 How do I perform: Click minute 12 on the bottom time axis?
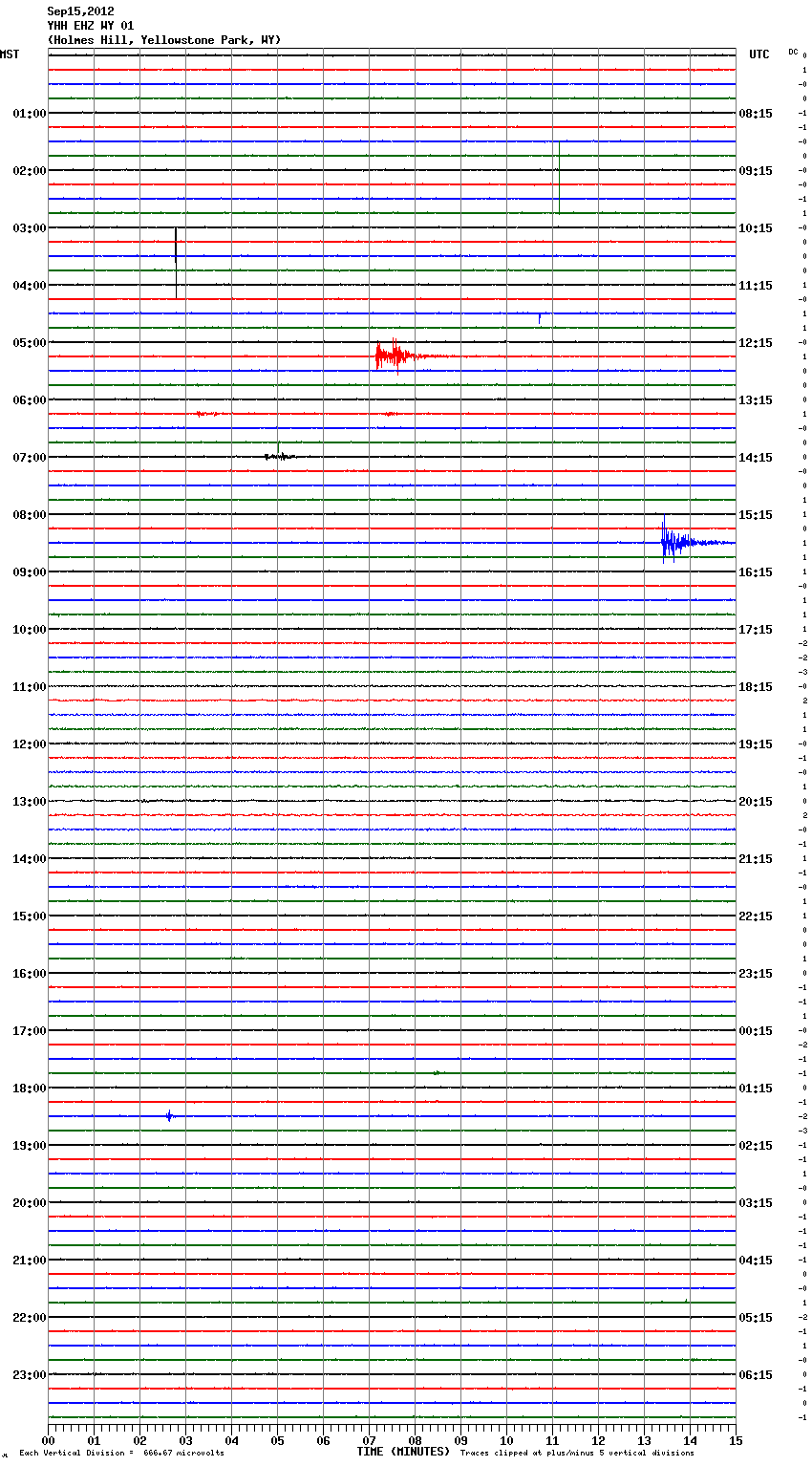point(598,1440)
